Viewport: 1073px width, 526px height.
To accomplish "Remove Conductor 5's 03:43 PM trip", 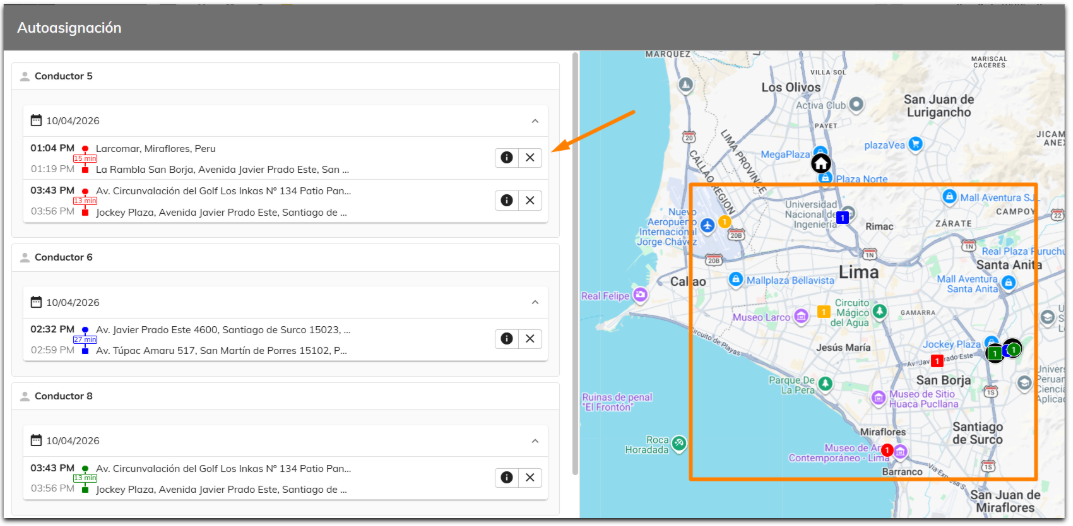I will tap(530, 200).
